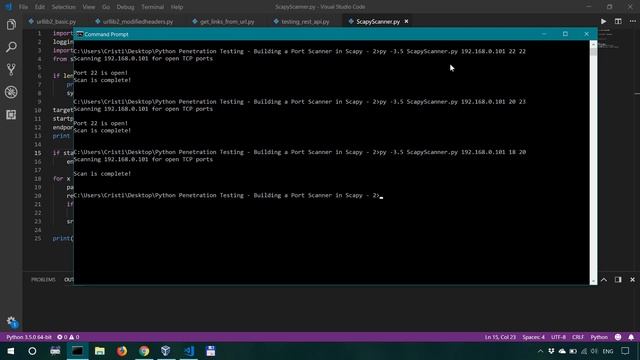Image resolution: width=640 pixels, height=360 pixels.
Task: Open the floppy disk app on the taskbar
Action: 211,351
